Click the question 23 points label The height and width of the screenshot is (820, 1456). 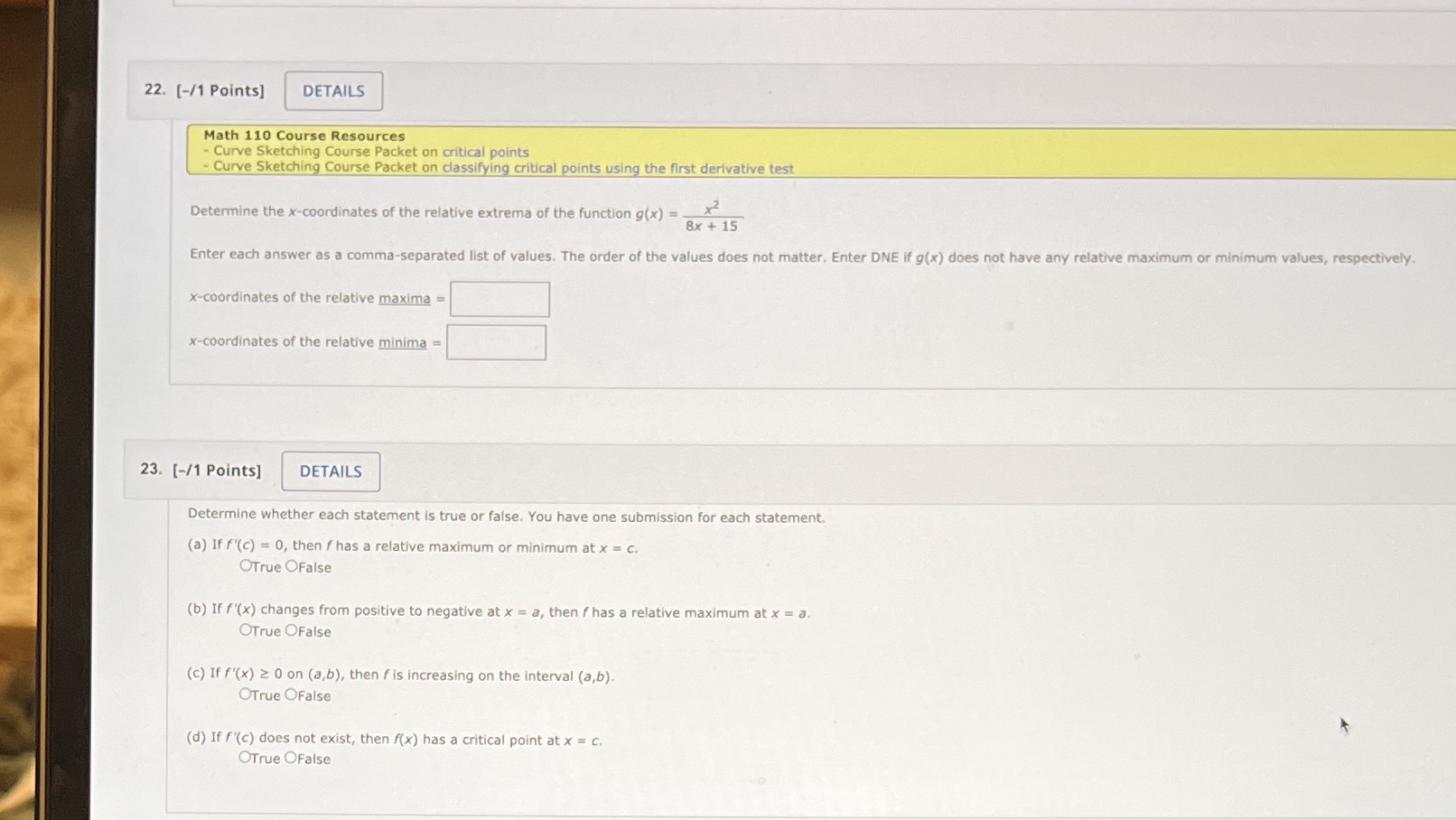pos(215,471)
